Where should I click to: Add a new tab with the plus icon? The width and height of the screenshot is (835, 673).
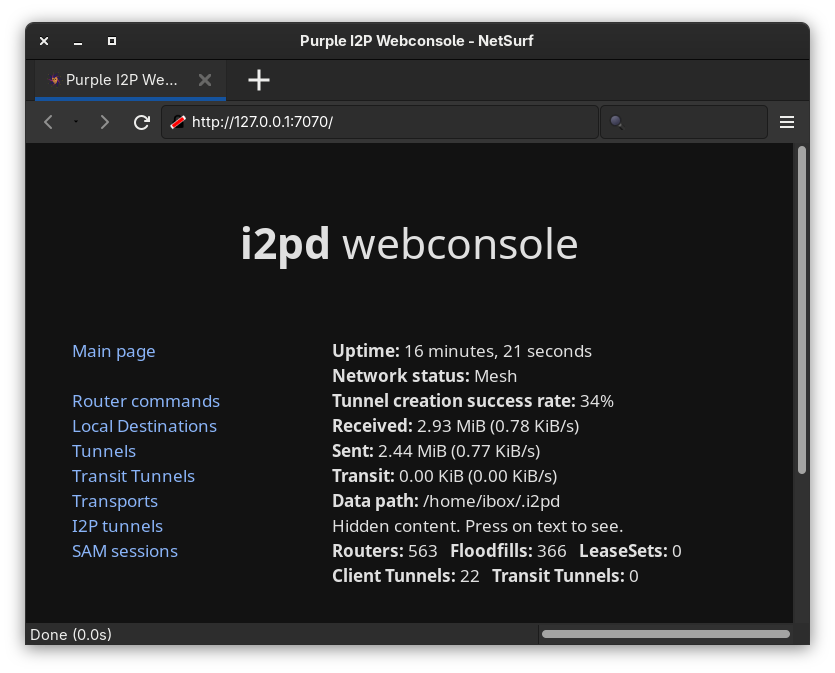[x=259, y=80]
